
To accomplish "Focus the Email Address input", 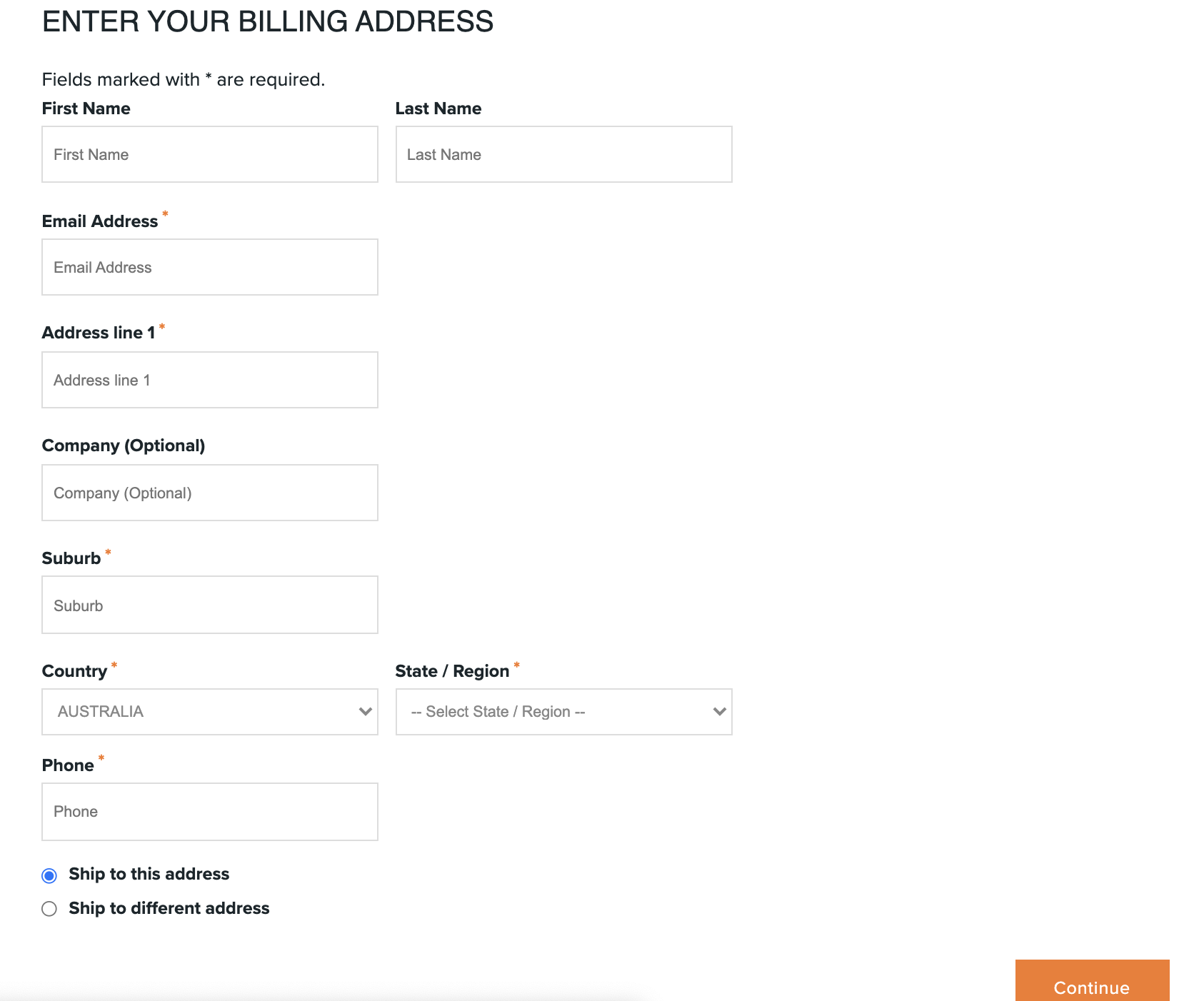I will [210, 267].
